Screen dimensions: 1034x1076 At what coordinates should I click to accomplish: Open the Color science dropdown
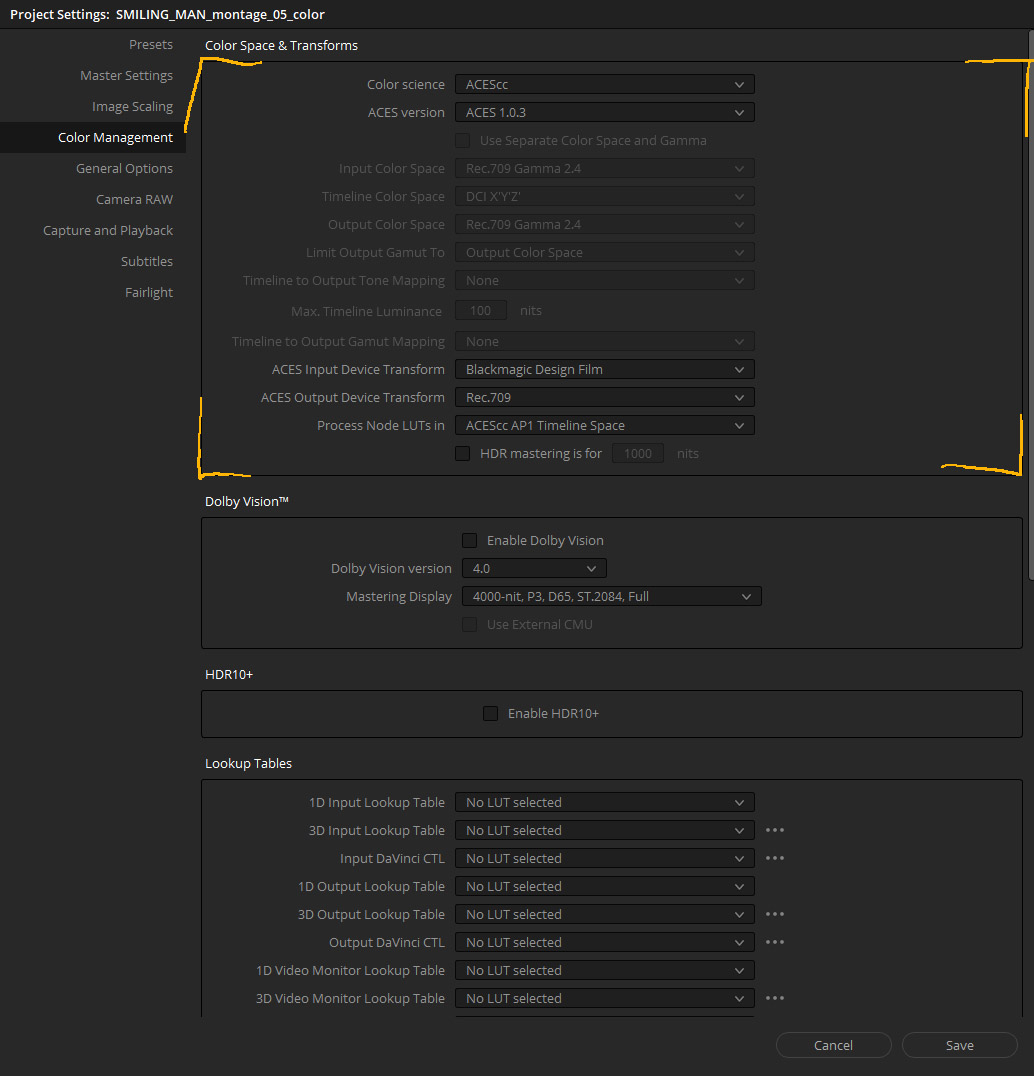pyautogui.click(x=604, y=84)
